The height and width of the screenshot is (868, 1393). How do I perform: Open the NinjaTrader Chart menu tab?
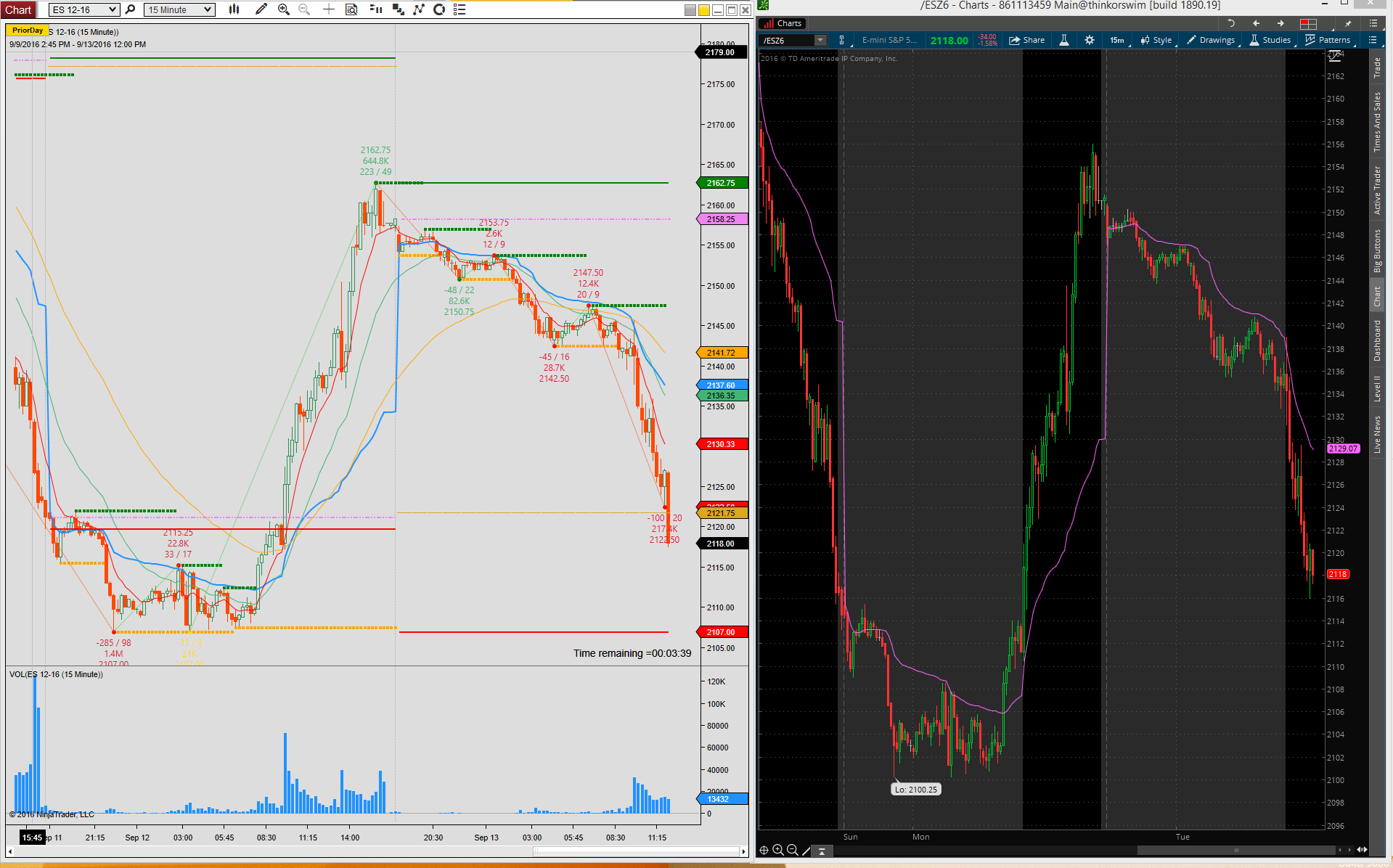(x=18, y=9)
